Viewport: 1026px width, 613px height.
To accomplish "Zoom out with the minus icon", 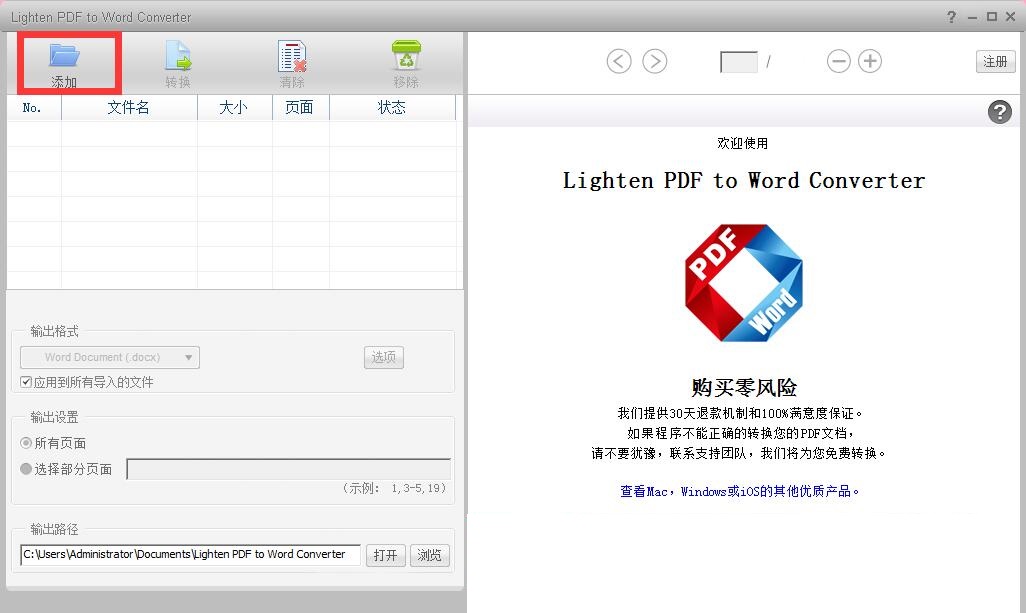I will click(x=838, y=62).
